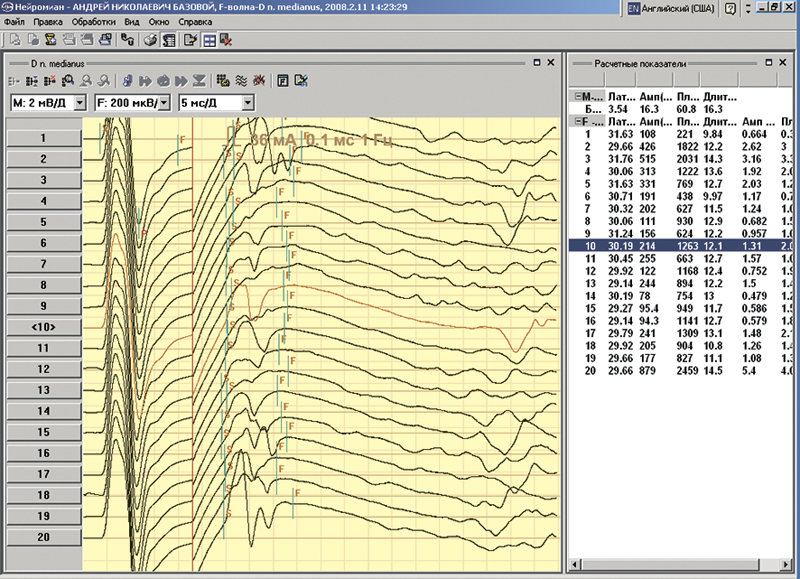Click the crossed-out markers icon

[x=259, y=81]
